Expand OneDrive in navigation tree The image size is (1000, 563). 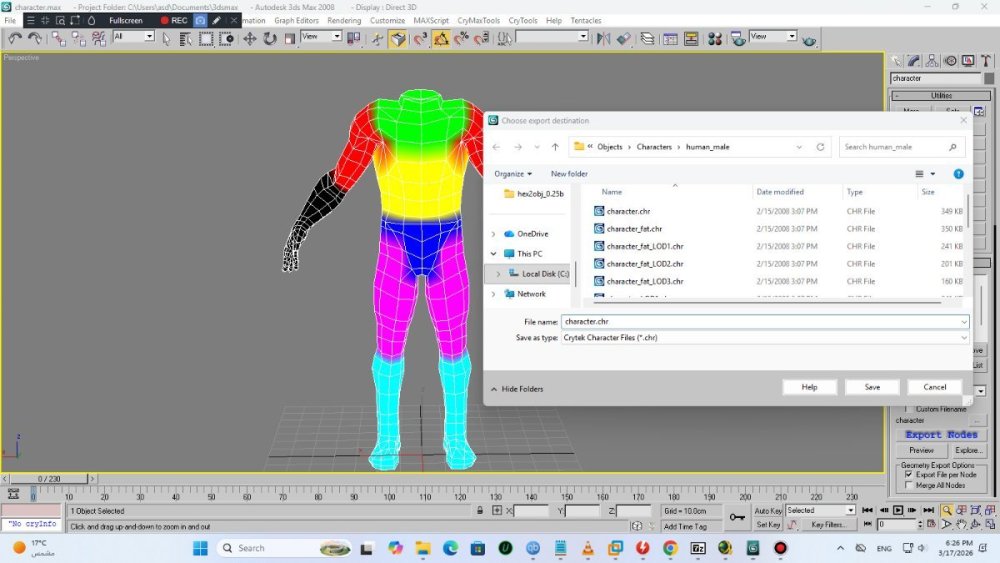pos(493,235)
